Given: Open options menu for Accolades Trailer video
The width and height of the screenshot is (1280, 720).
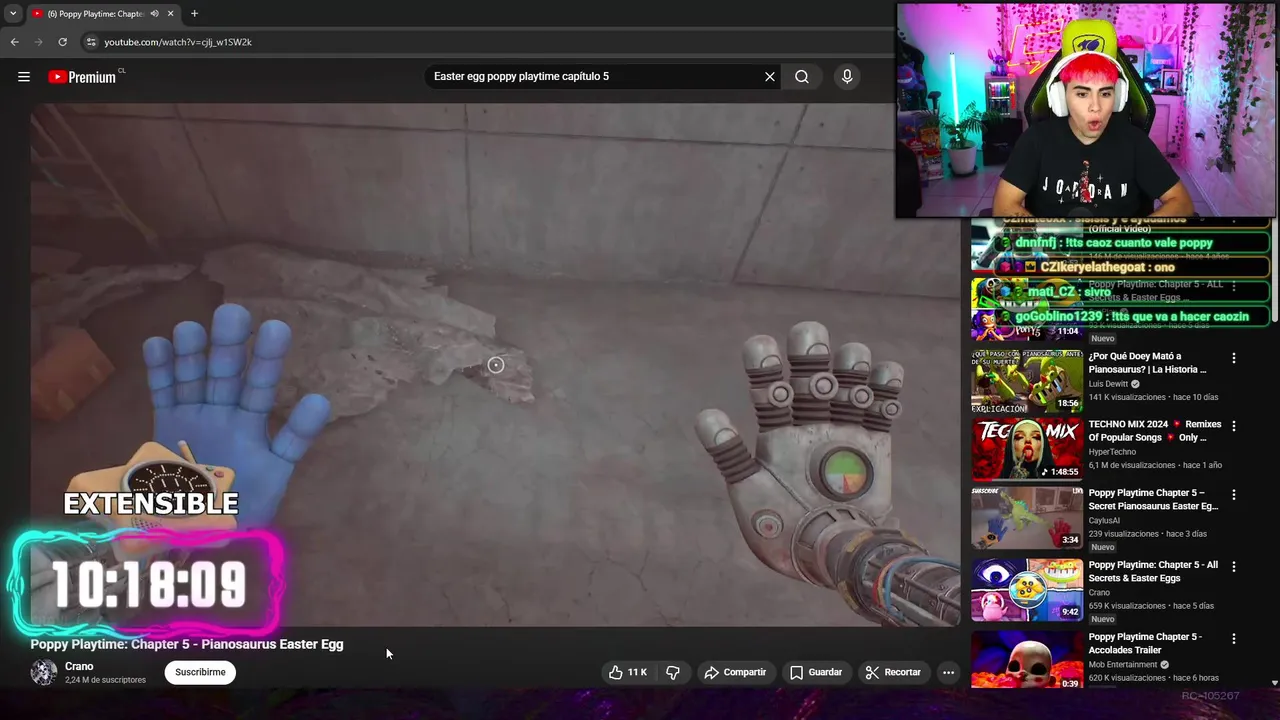Looking at the screenshot, I should [1234, 639].
